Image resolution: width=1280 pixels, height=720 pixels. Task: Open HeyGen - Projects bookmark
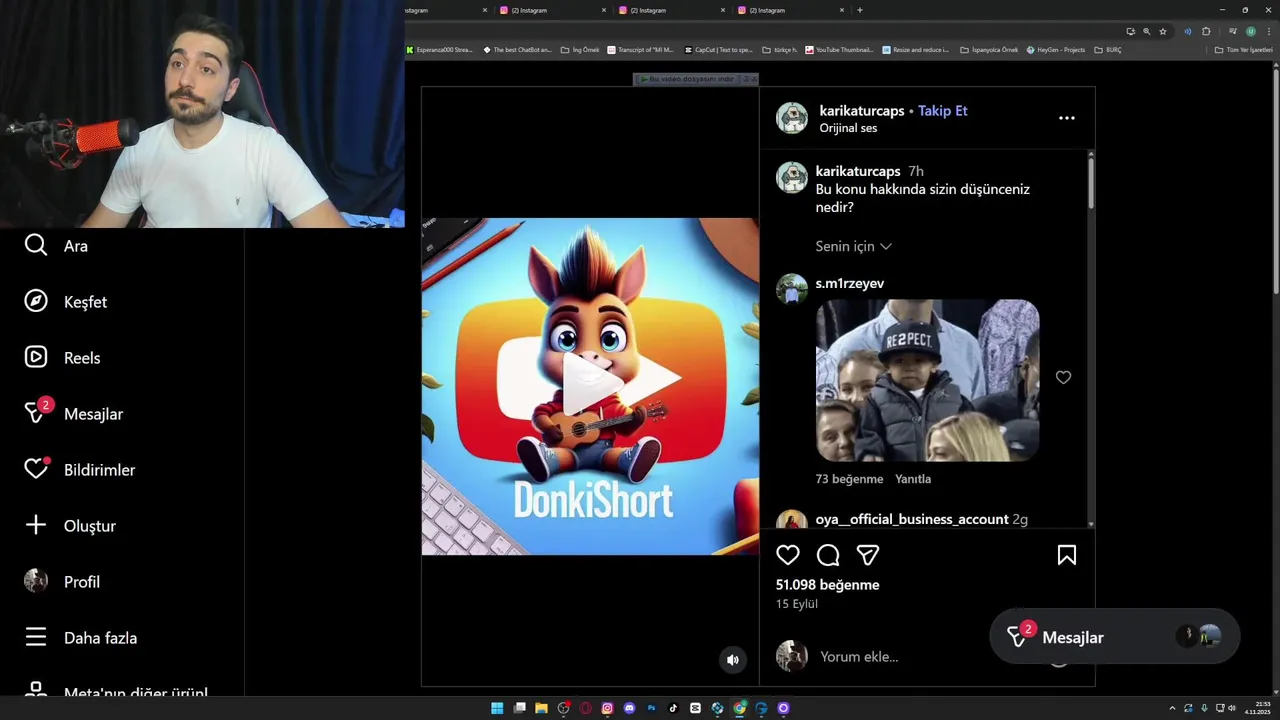tap(1056, 50)
